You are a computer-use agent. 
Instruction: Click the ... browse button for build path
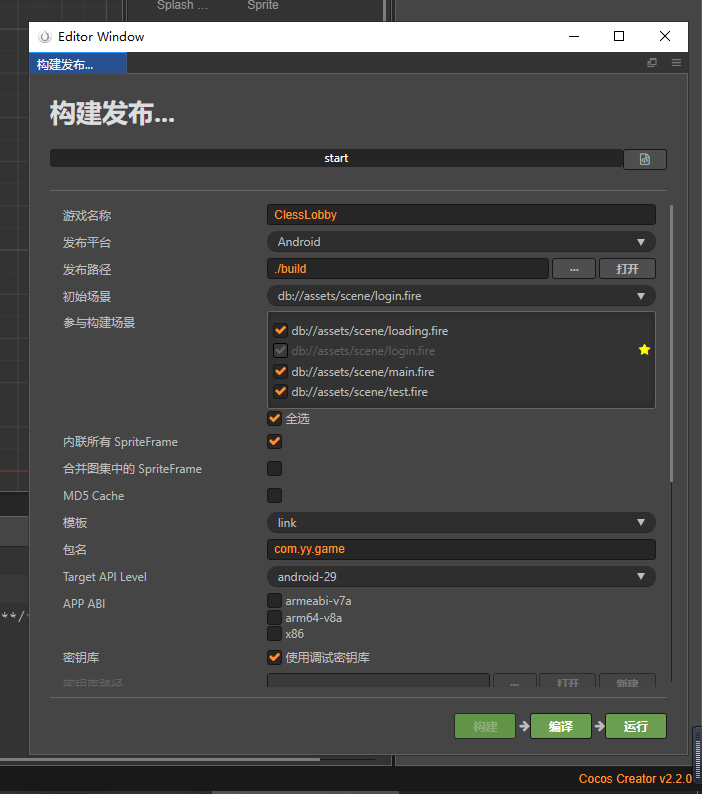click(574, 269)
